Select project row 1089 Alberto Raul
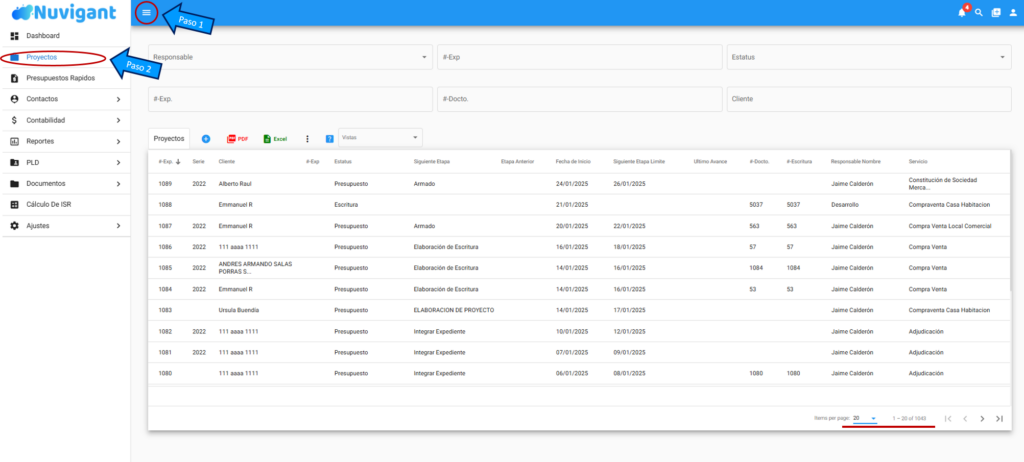1024x462 pixels. (x=579, y=184)
